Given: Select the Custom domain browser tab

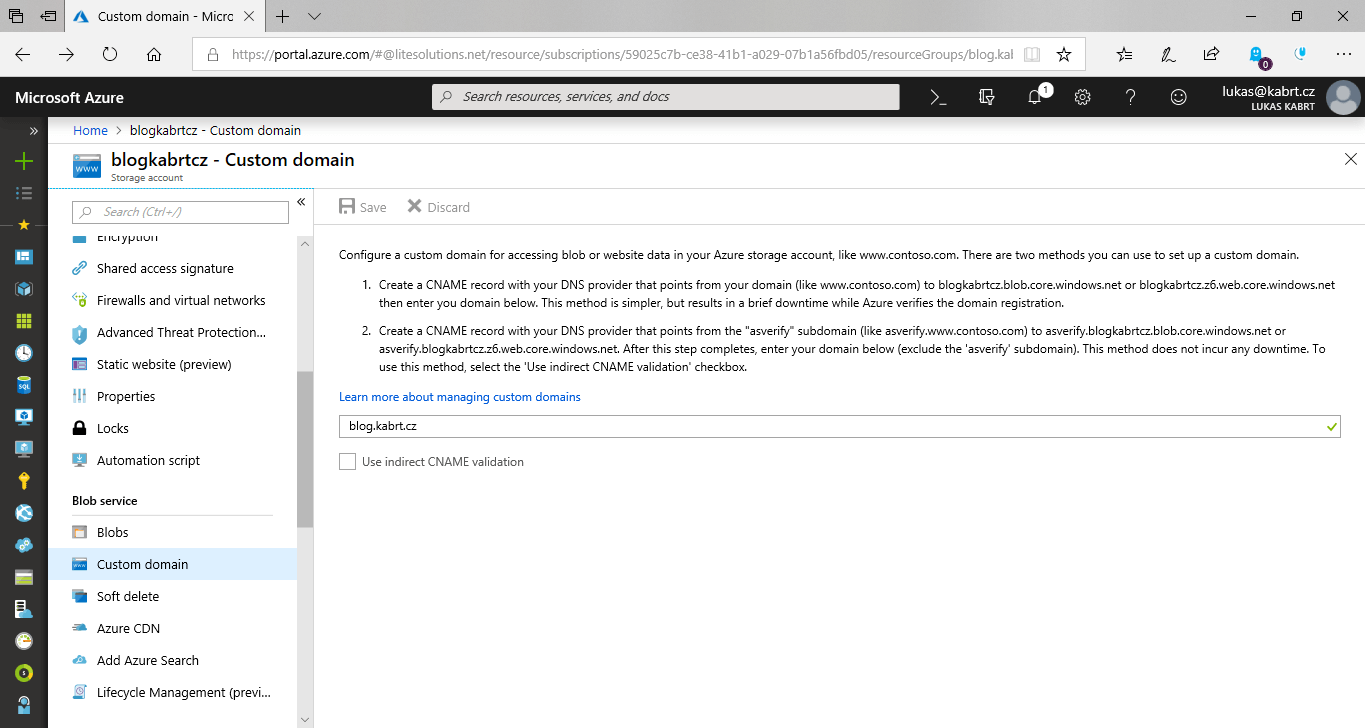Looking at the screenshot, I should coord(165,17).
